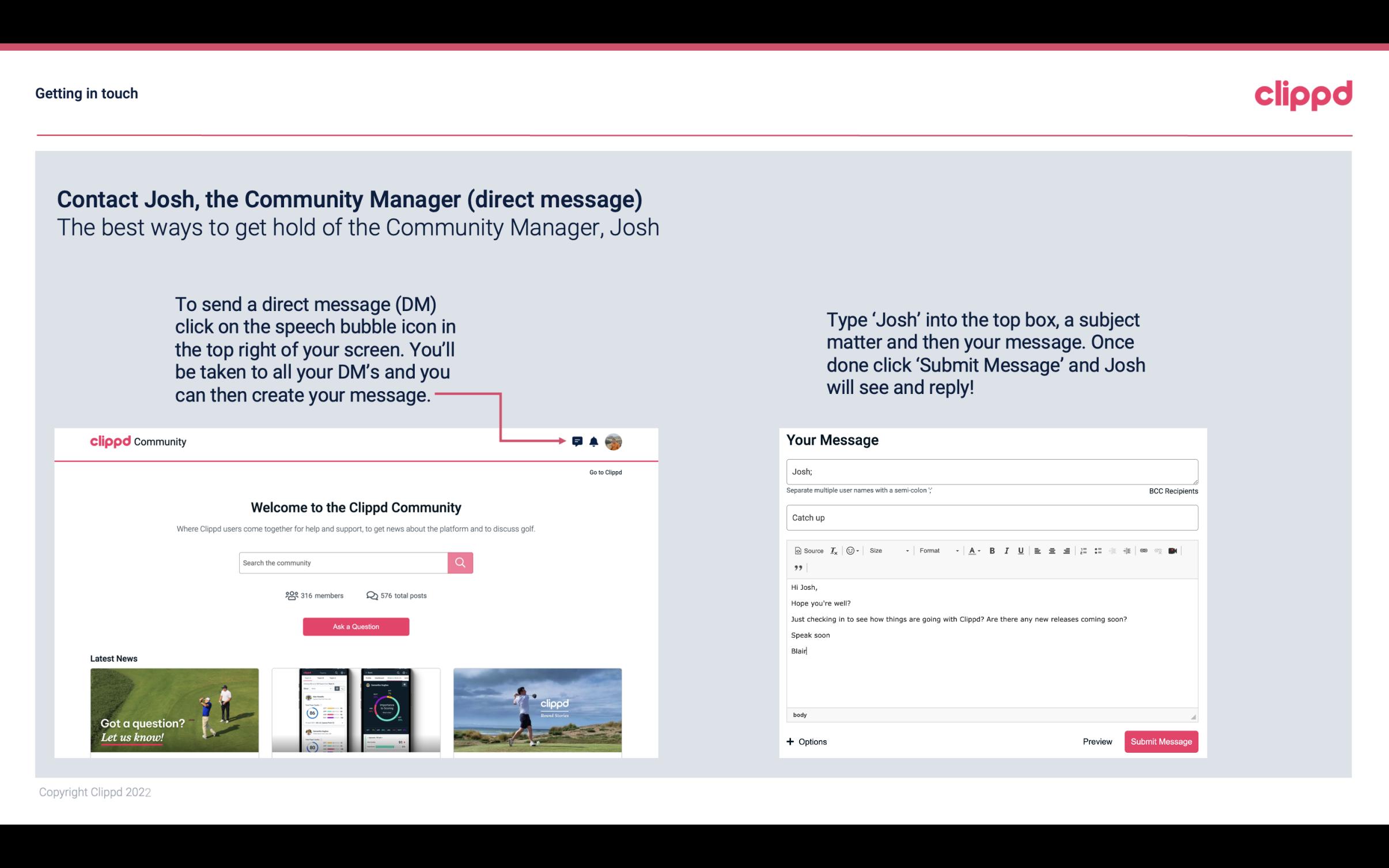The width and height of the screenshot is (1389, 868).
Task: Click the recipient input field for Josh
Action: click(992, 470)
